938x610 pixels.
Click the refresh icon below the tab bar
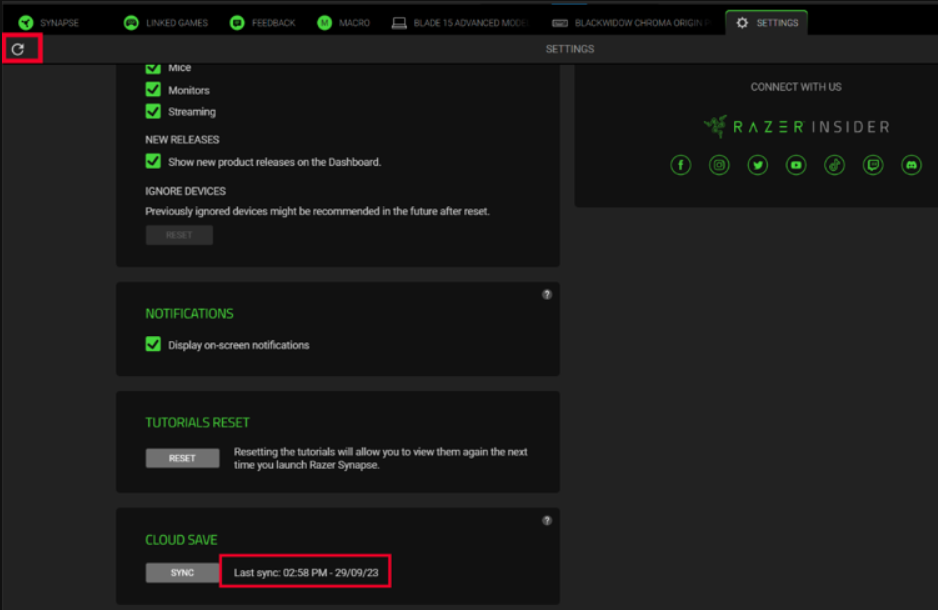(20, 47)
